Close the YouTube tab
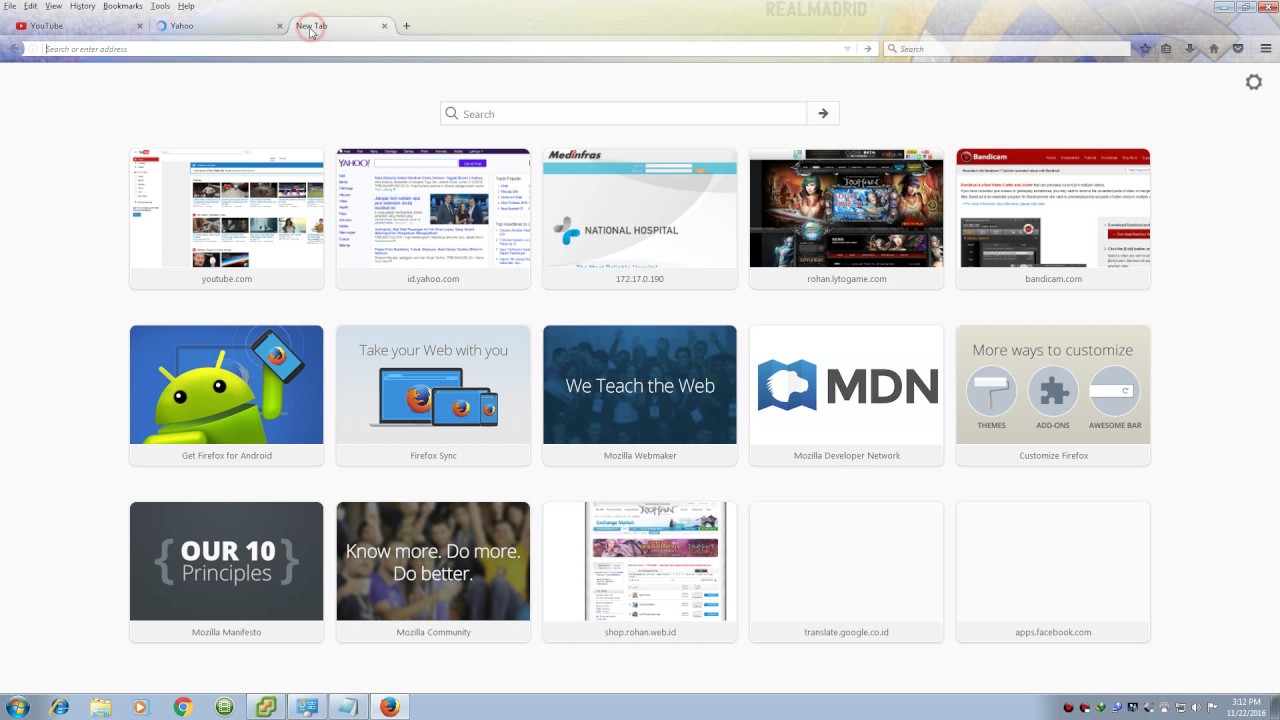This screenshot has height=720, width=1280. 140,26
